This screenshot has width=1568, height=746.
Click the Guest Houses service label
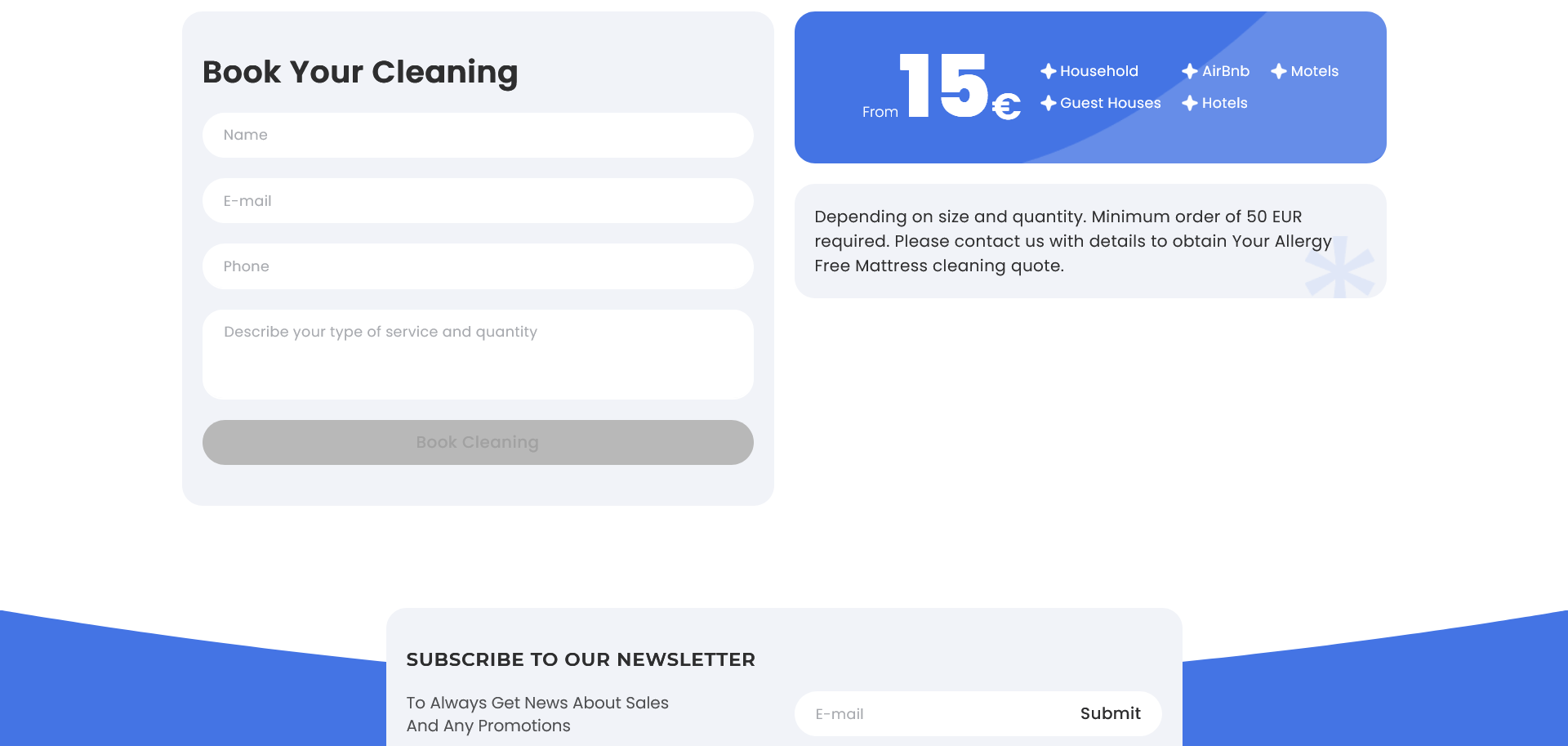click(1111, 104)
